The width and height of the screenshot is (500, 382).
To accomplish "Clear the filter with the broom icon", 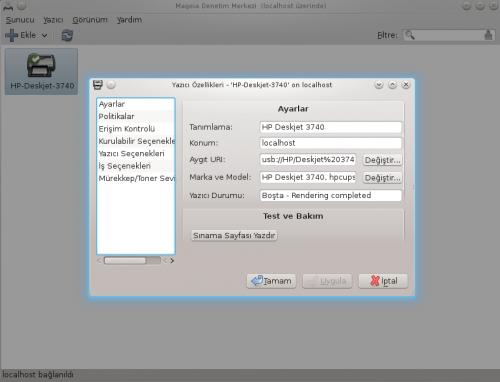I will pyautogui.click(x=488, y=35).
